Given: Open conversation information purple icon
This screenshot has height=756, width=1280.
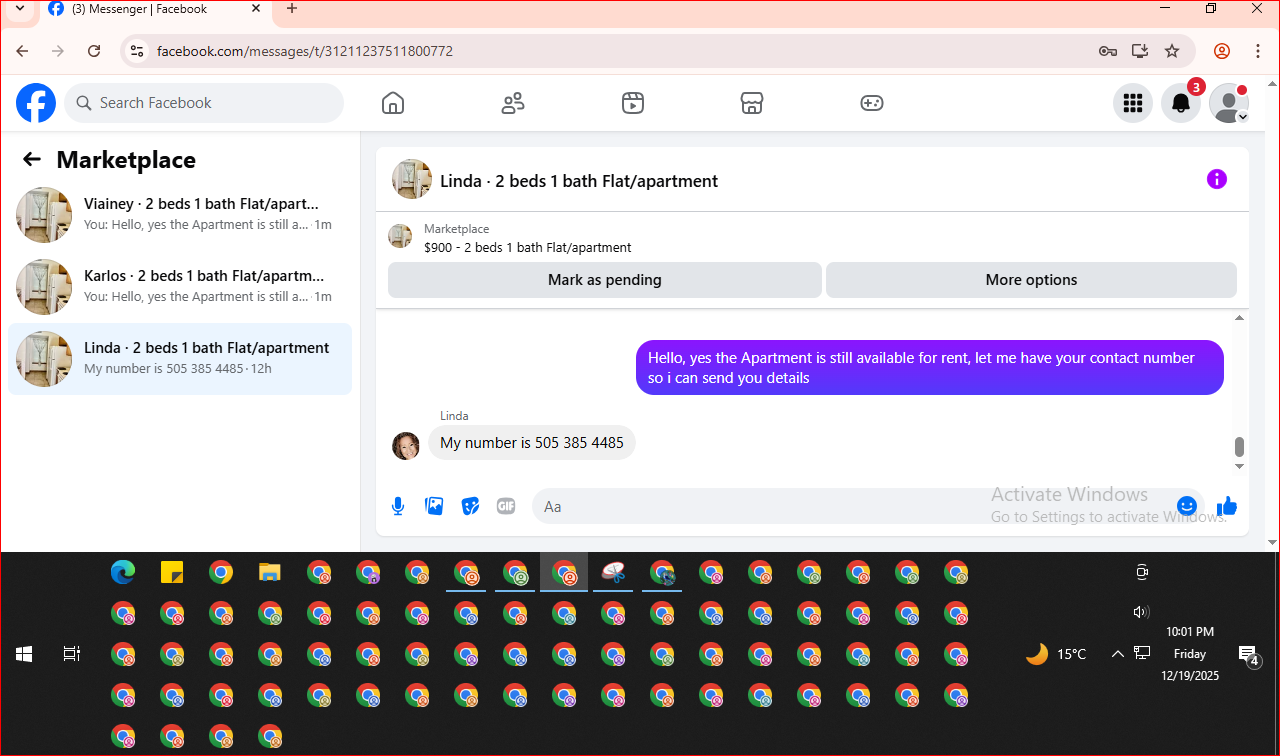Looking at the screenshot, I should [1217, 180].
